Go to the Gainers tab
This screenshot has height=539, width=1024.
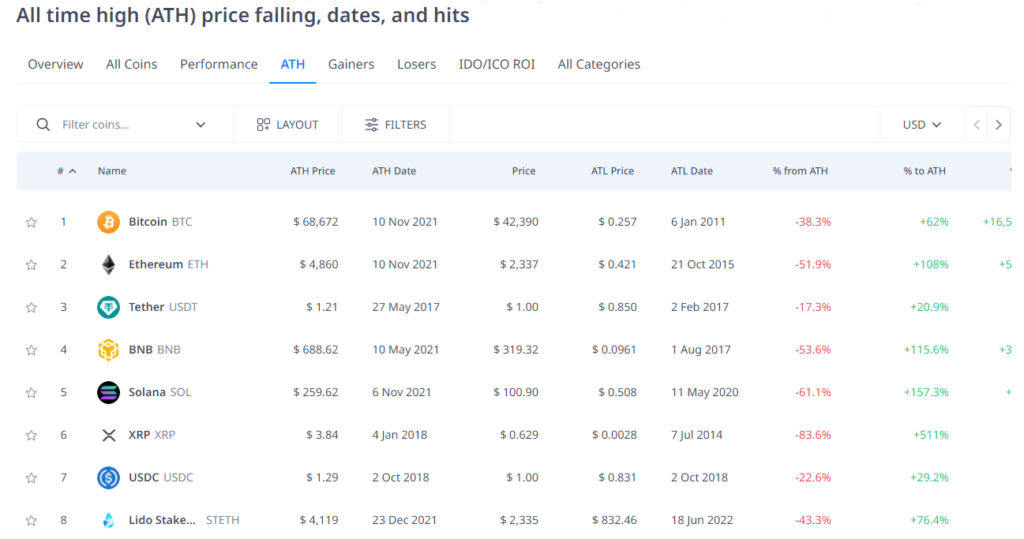(351, 64)
